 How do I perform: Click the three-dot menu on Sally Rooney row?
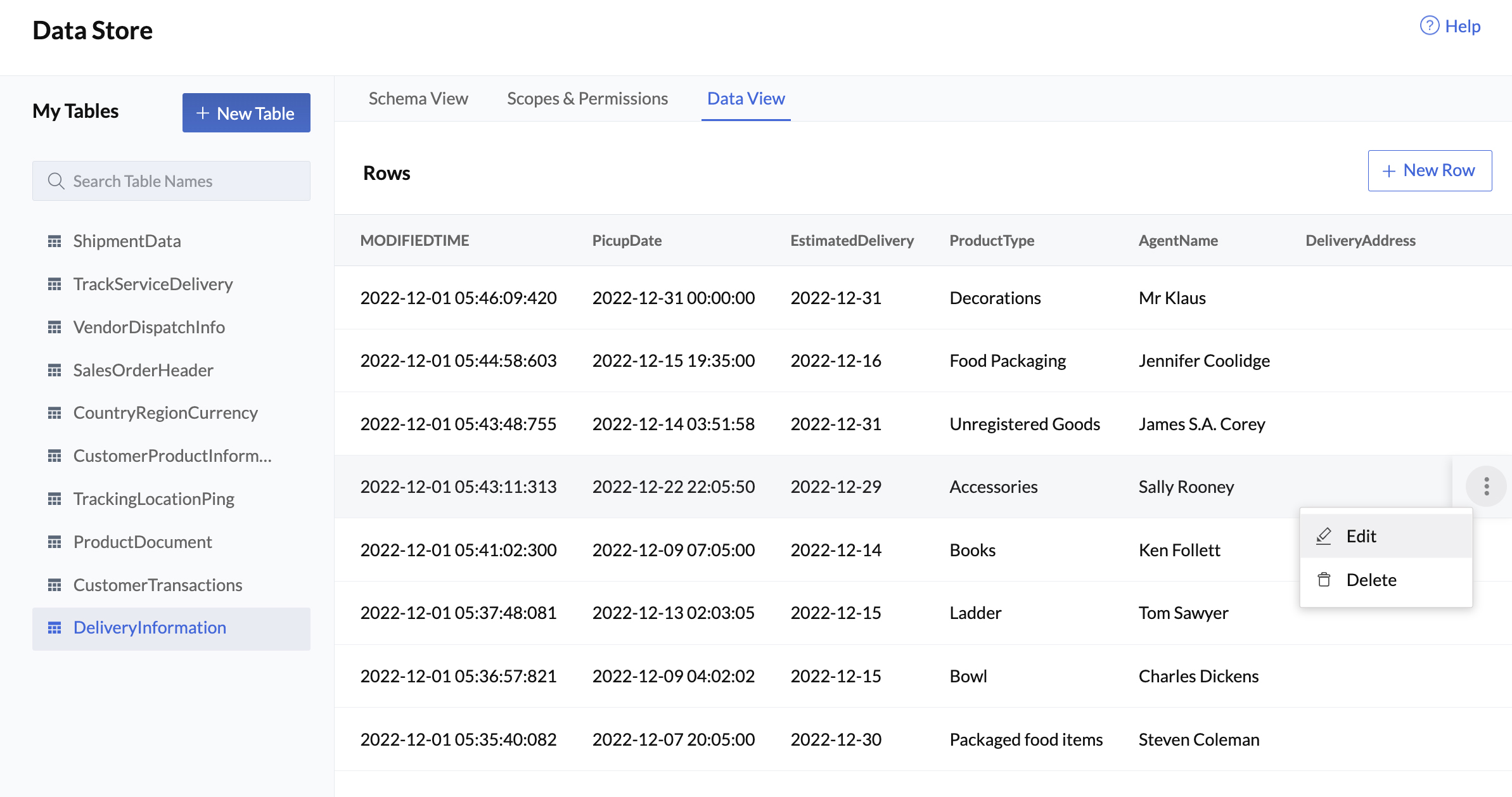[1486, 487]
